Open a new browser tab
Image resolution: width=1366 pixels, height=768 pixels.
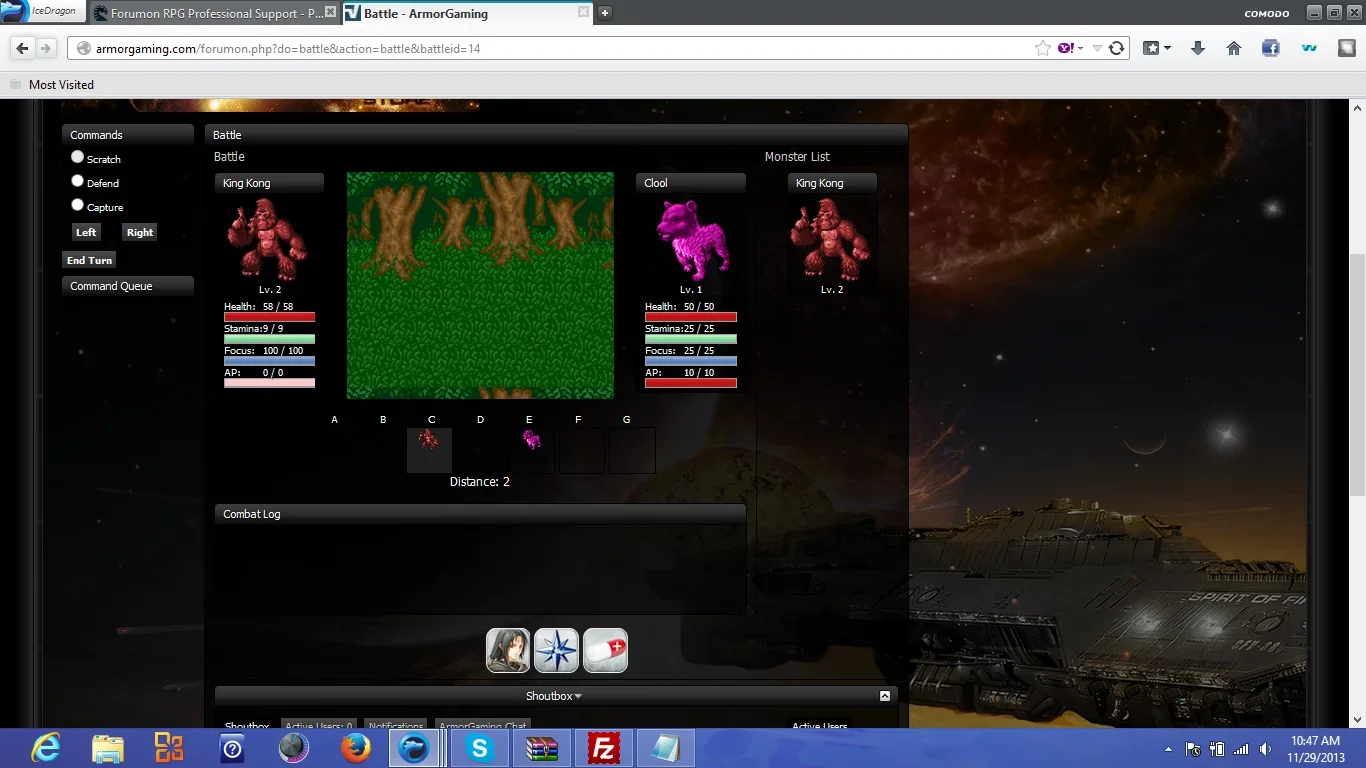pos(605,13)
